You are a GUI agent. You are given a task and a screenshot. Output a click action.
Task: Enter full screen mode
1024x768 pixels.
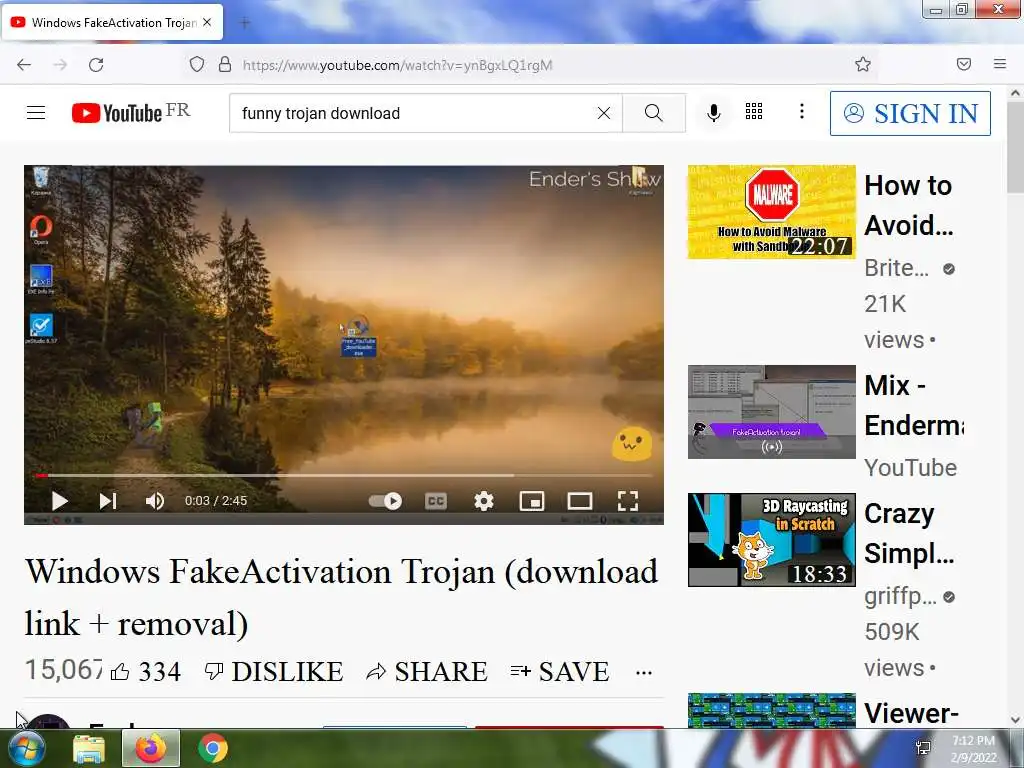628,501
